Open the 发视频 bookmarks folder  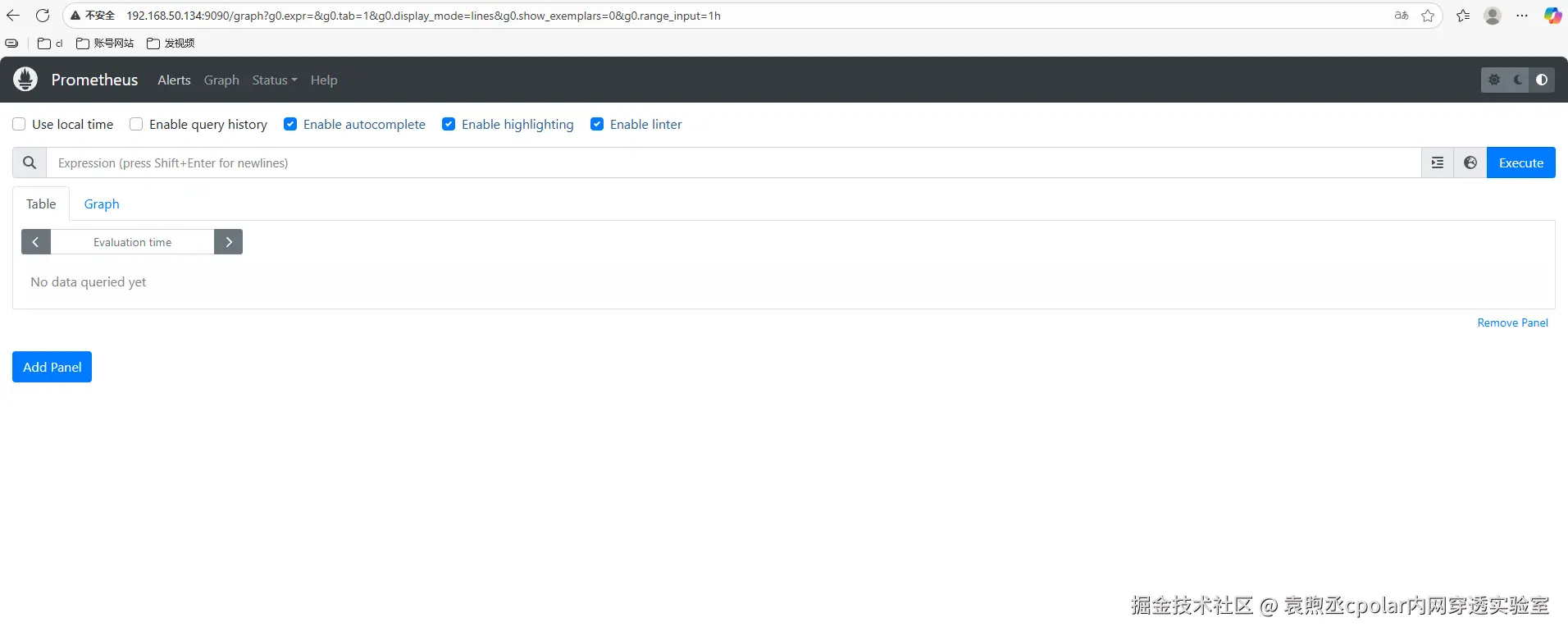(x=171, y=43)
